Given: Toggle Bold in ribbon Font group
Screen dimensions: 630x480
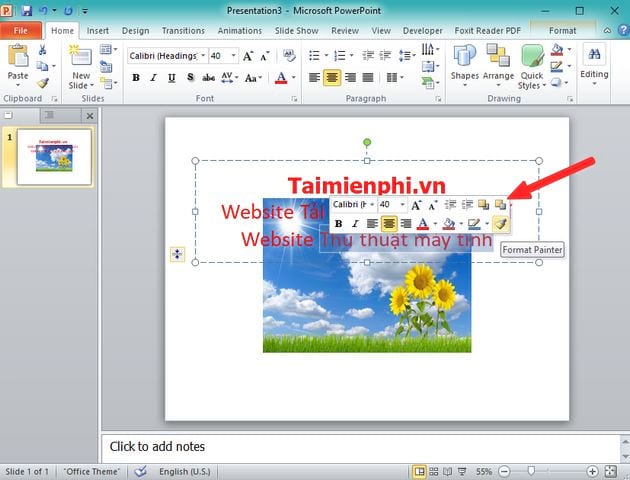Looking at the screenshot, I should (136, 77).
